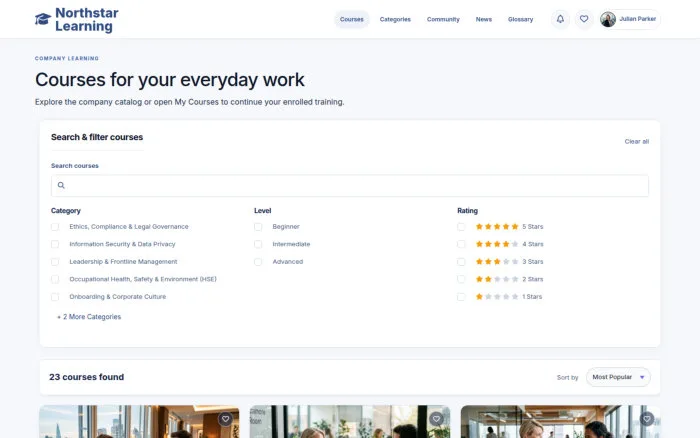This screenshot has height=438, width=700.
Task: Filter by 4 Stars rating
Action: [461, 244]
